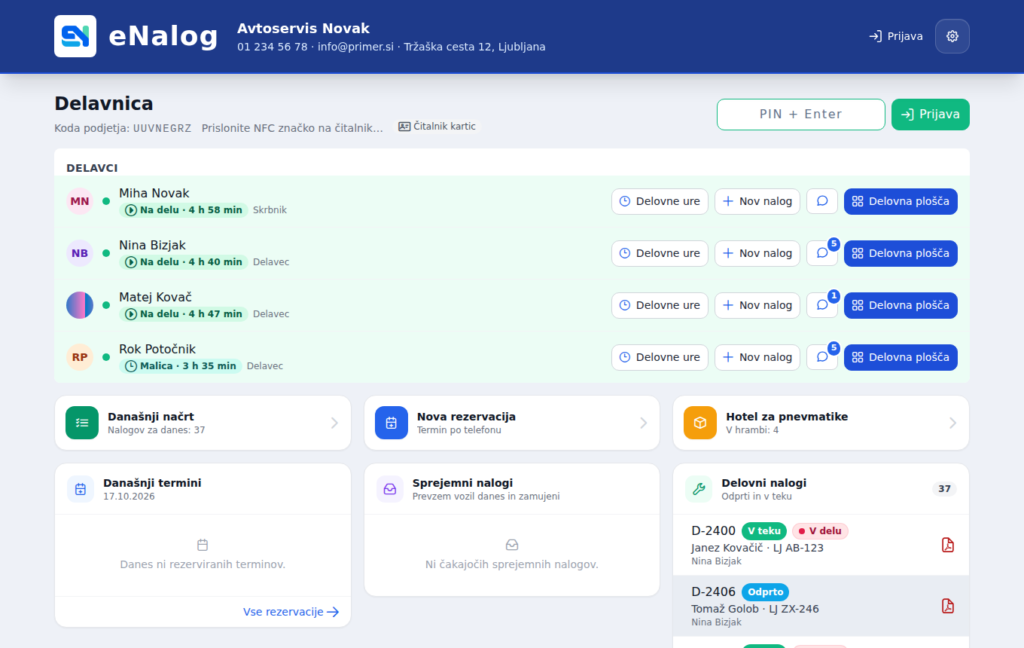Viewport: 1024px width, 648px height.
Task: Open the settings gear in header
Action: (952, 36)
